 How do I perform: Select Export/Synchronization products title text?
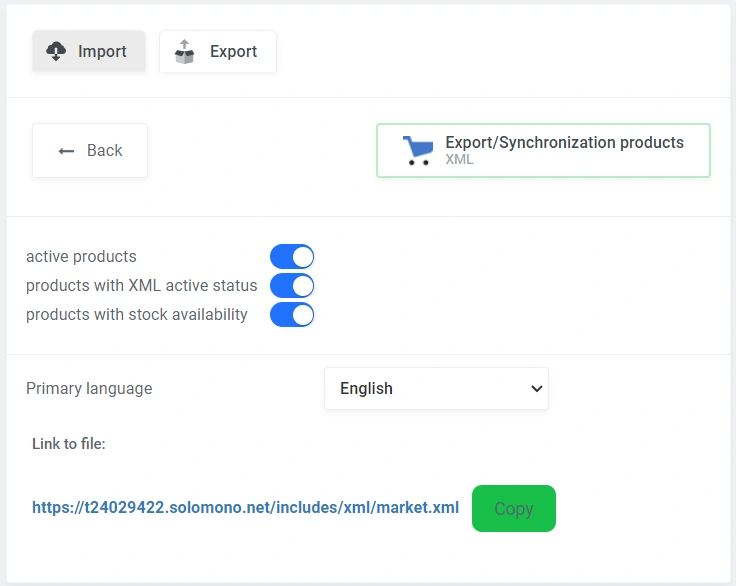pyautogui.click(x=564, y=142)
